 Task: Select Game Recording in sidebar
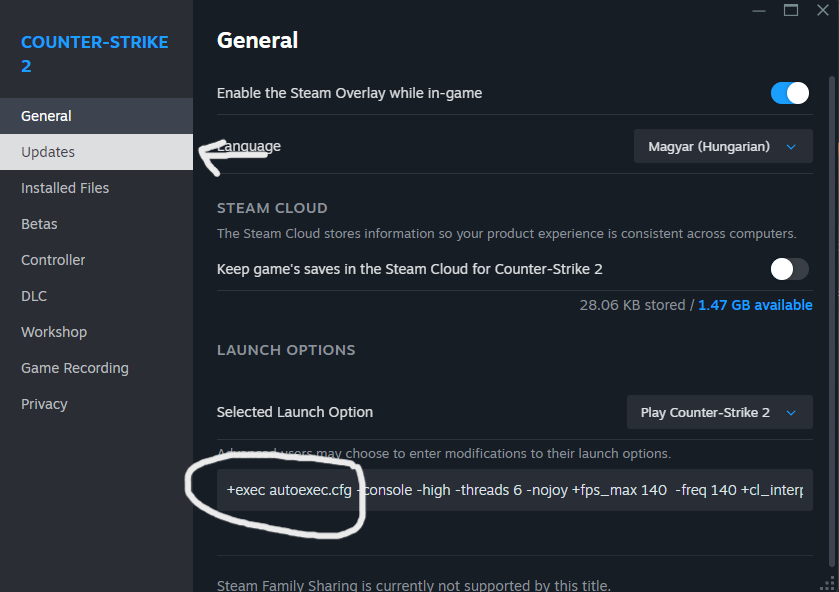(96, 368)
